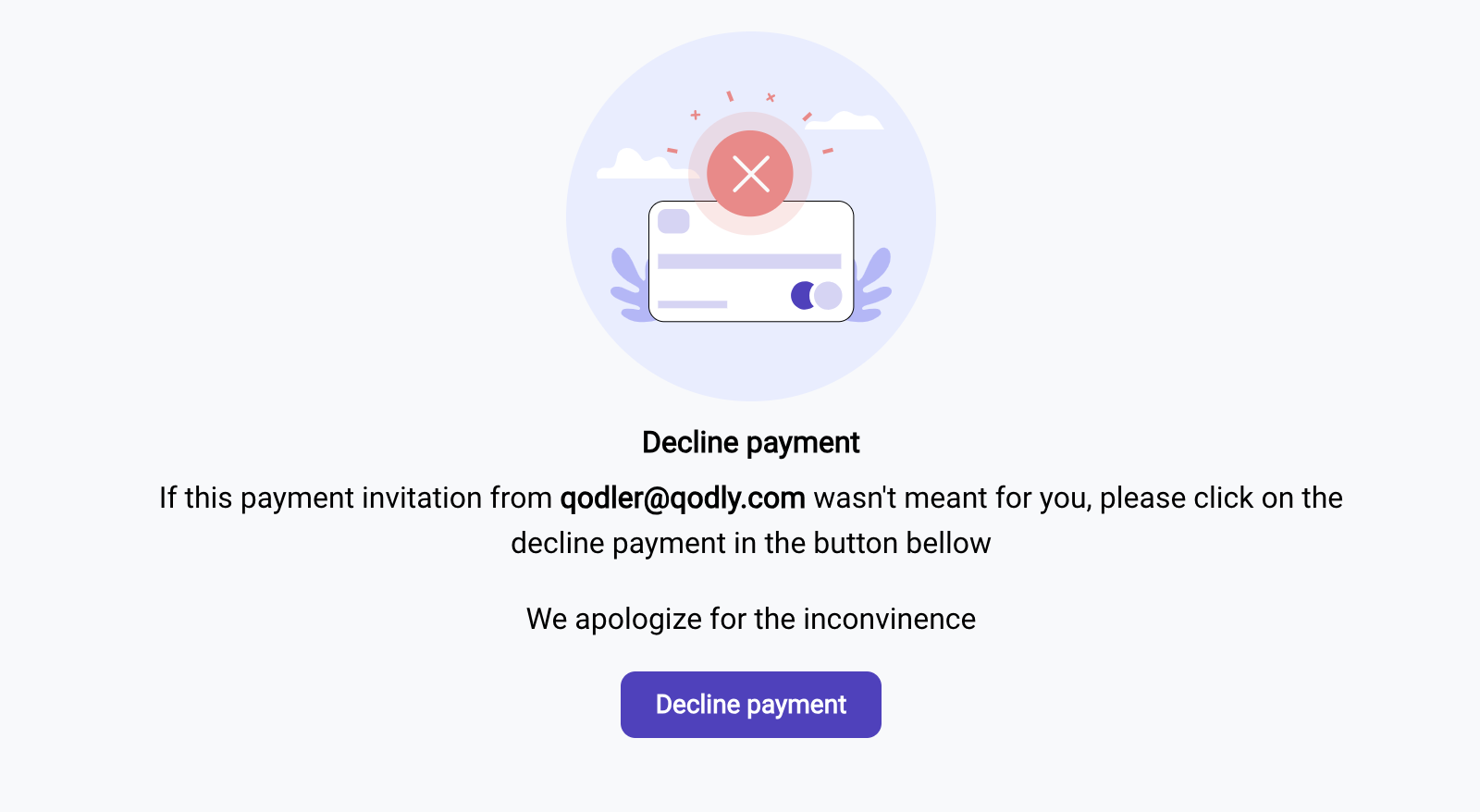This screenshot has height=812, width=1480.
Task: Click the red X circle icon
Action: 750,173
